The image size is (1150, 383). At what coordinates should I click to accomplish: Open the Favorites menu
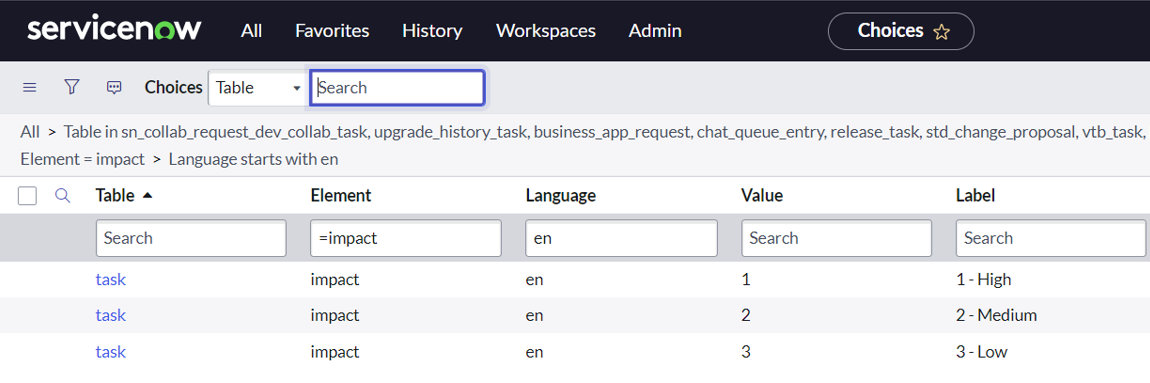[332, 31]
